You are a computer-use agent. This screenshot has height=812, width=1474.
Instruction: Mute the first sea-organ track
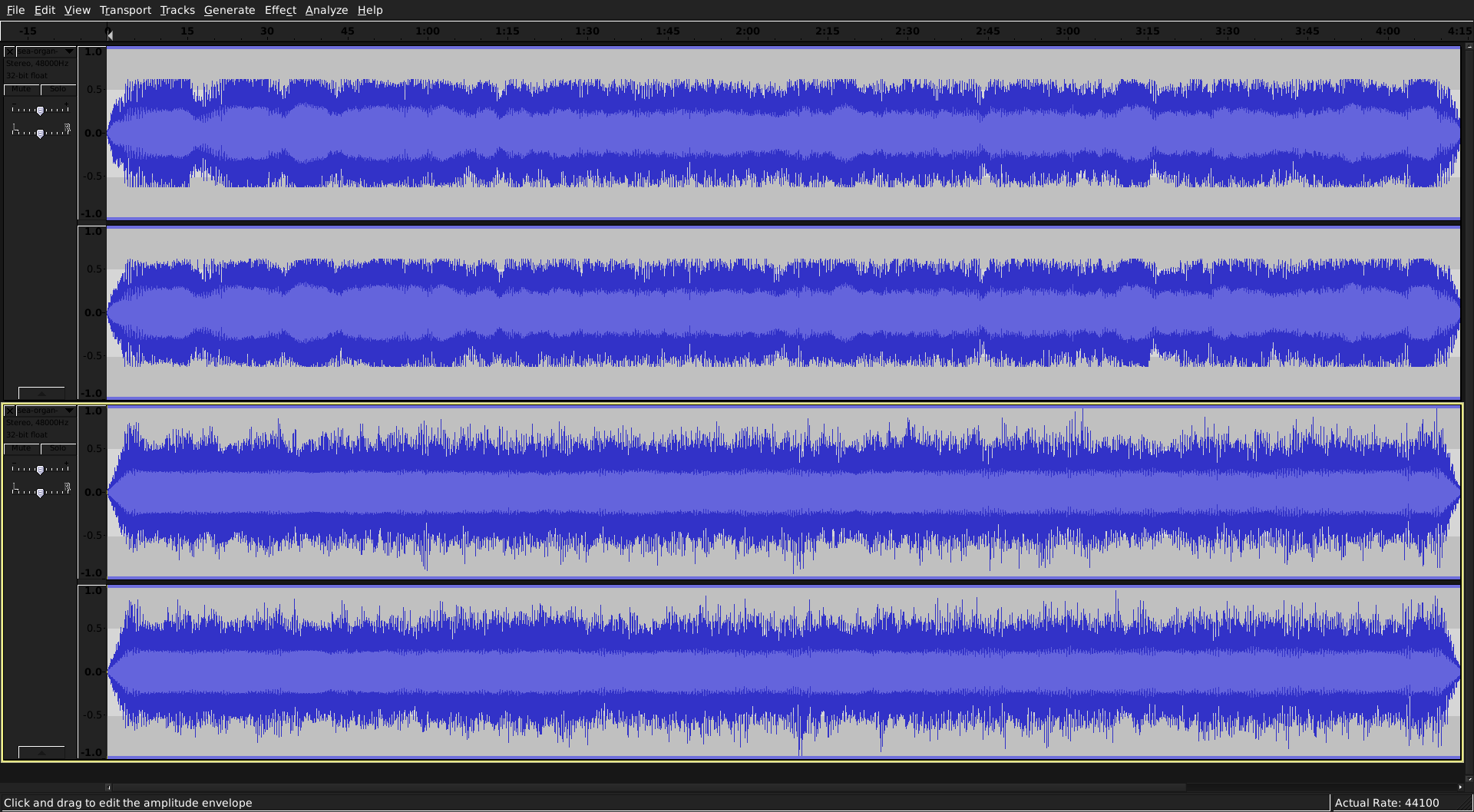click(21, 89)
